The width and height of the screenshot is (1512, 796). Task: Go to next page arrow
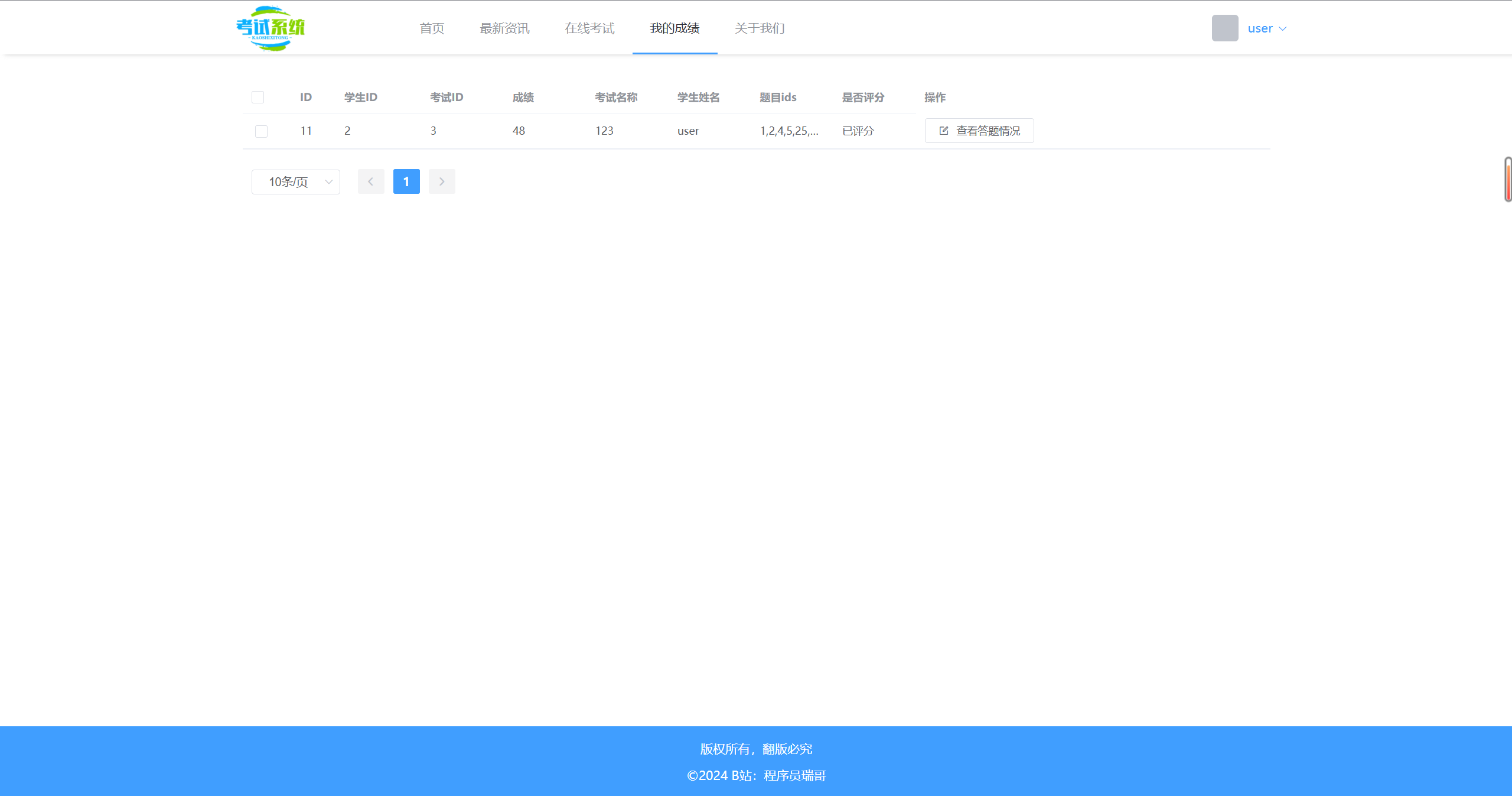click(442, 181)
